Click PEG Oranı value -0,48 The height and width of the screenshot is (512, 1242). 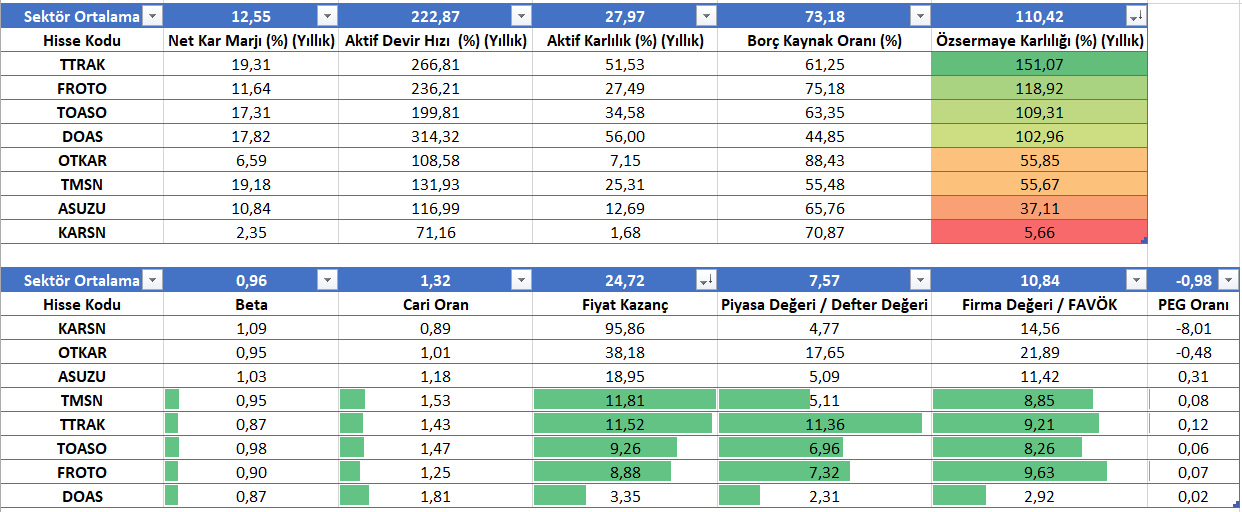pos(1194,352)
